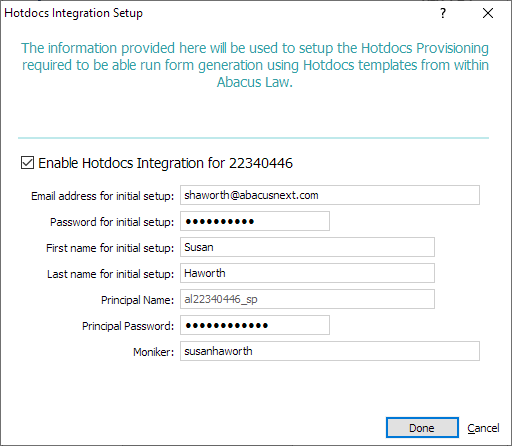Click the Done button
The width and height of the screenshot is (512, 446).
pyautogui.click(x=422, y=428)
